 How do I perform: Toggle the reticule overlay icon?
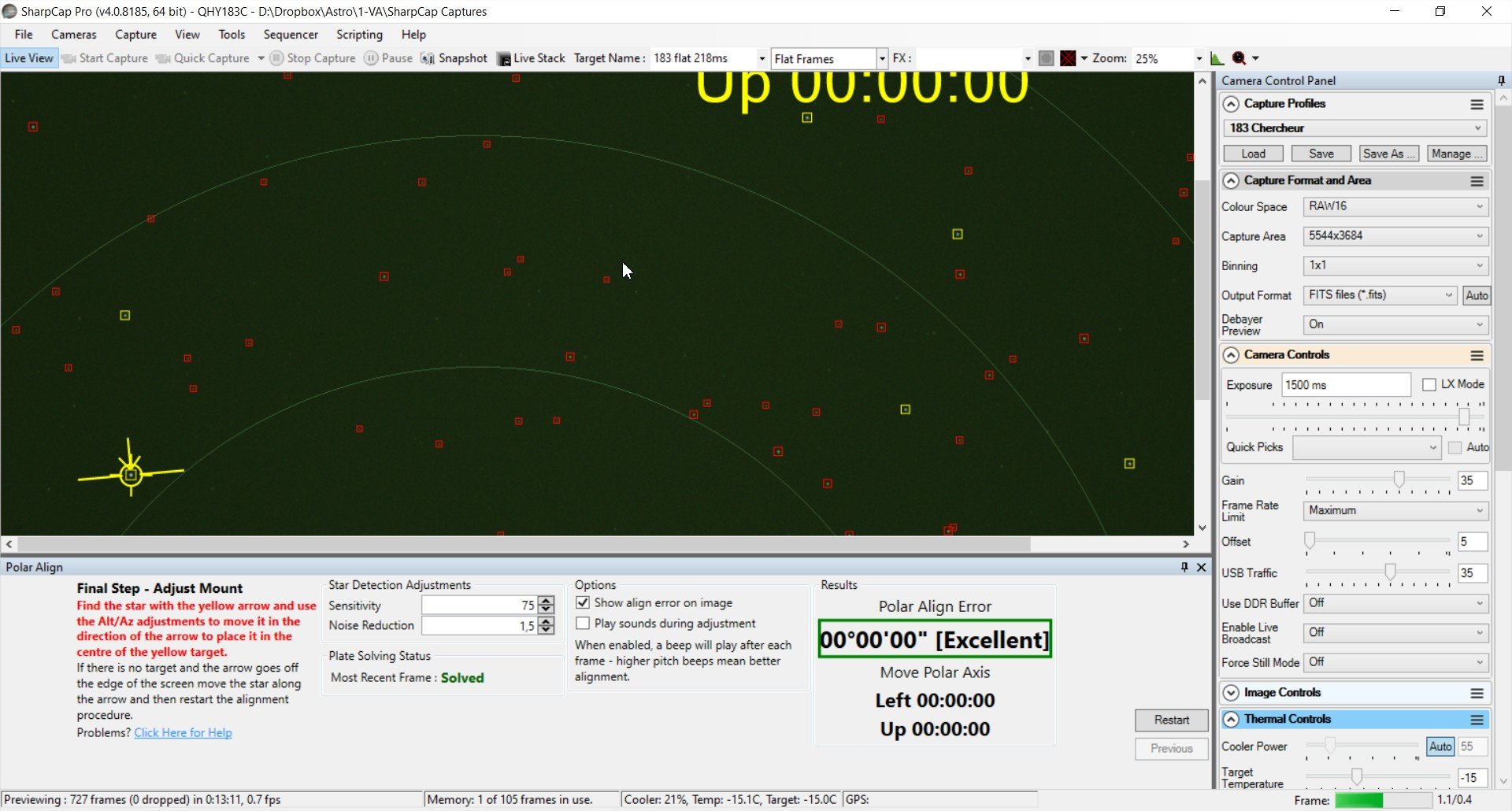coord(1068,58)
